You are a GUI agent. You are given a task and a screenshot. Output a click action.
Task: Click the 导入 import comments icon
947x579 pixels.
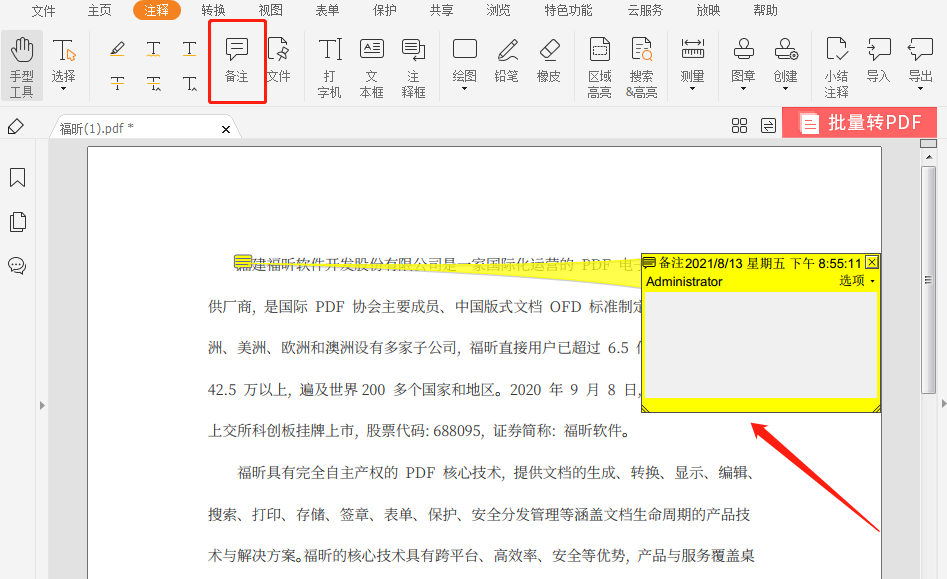877,62
